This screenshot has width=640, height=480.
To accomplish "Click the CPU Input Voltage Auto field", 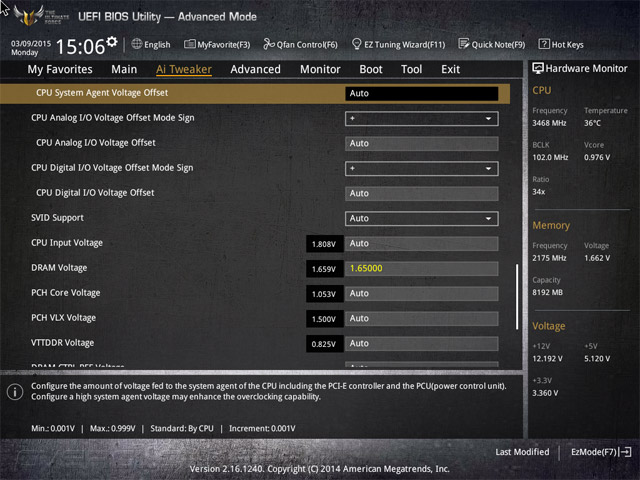I will [x=422, y=244].
